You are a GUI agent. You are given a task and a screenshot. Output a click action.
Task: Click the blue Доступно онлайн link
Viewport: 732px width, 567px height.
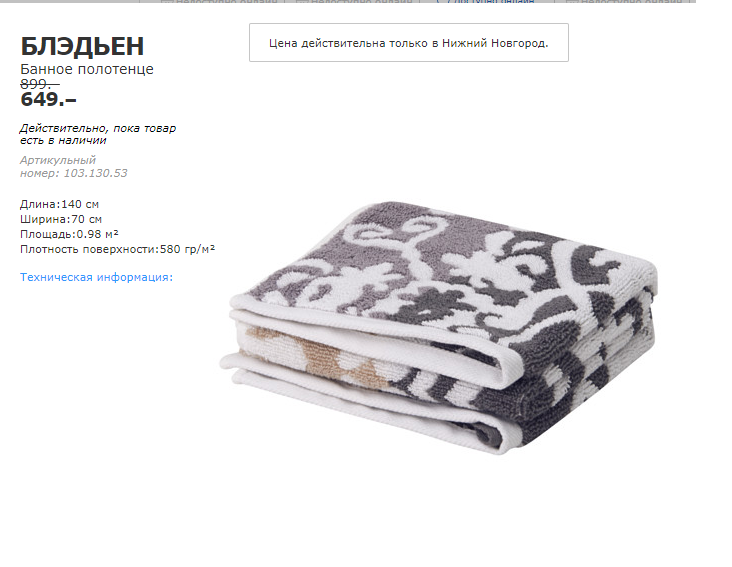(491, 2)
